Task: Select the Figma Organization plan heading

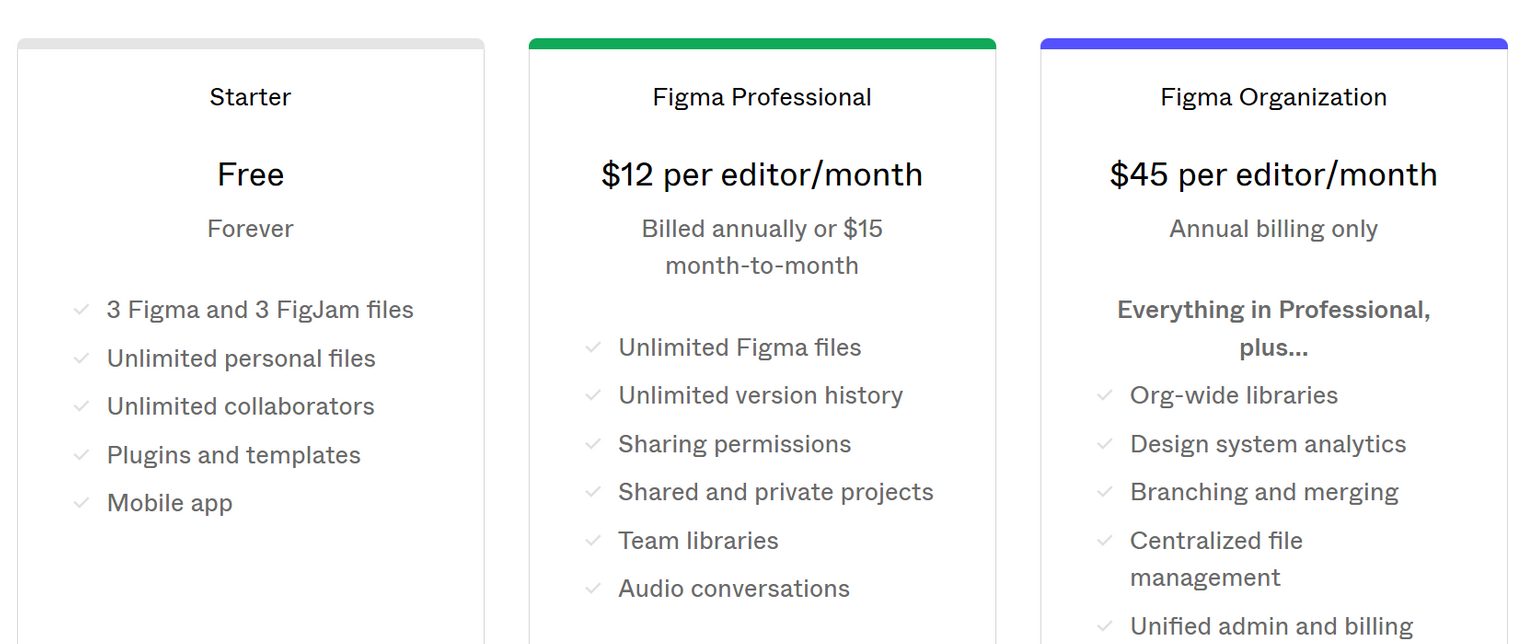Action: coord(1273,97)
